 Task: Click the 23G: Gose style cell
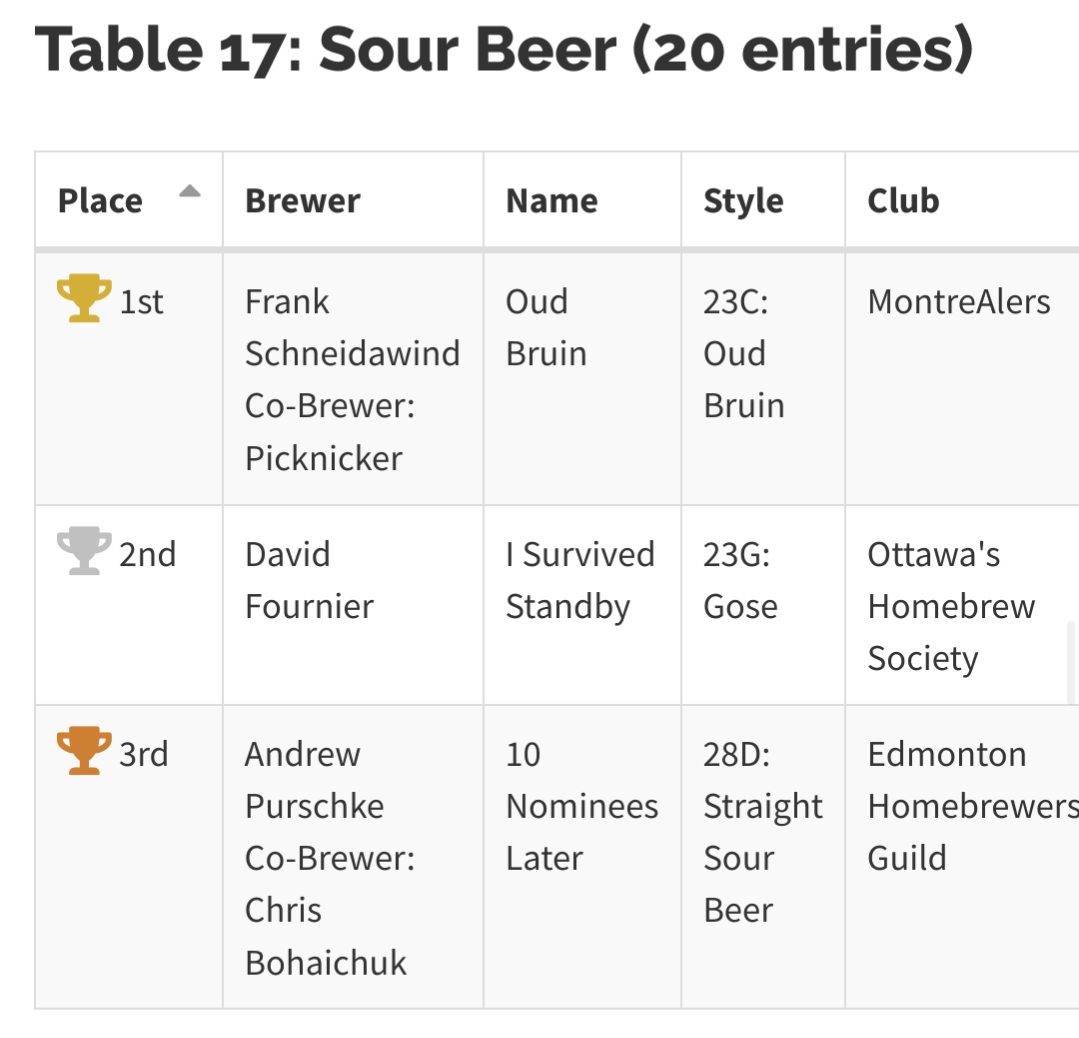click(740, 580)
